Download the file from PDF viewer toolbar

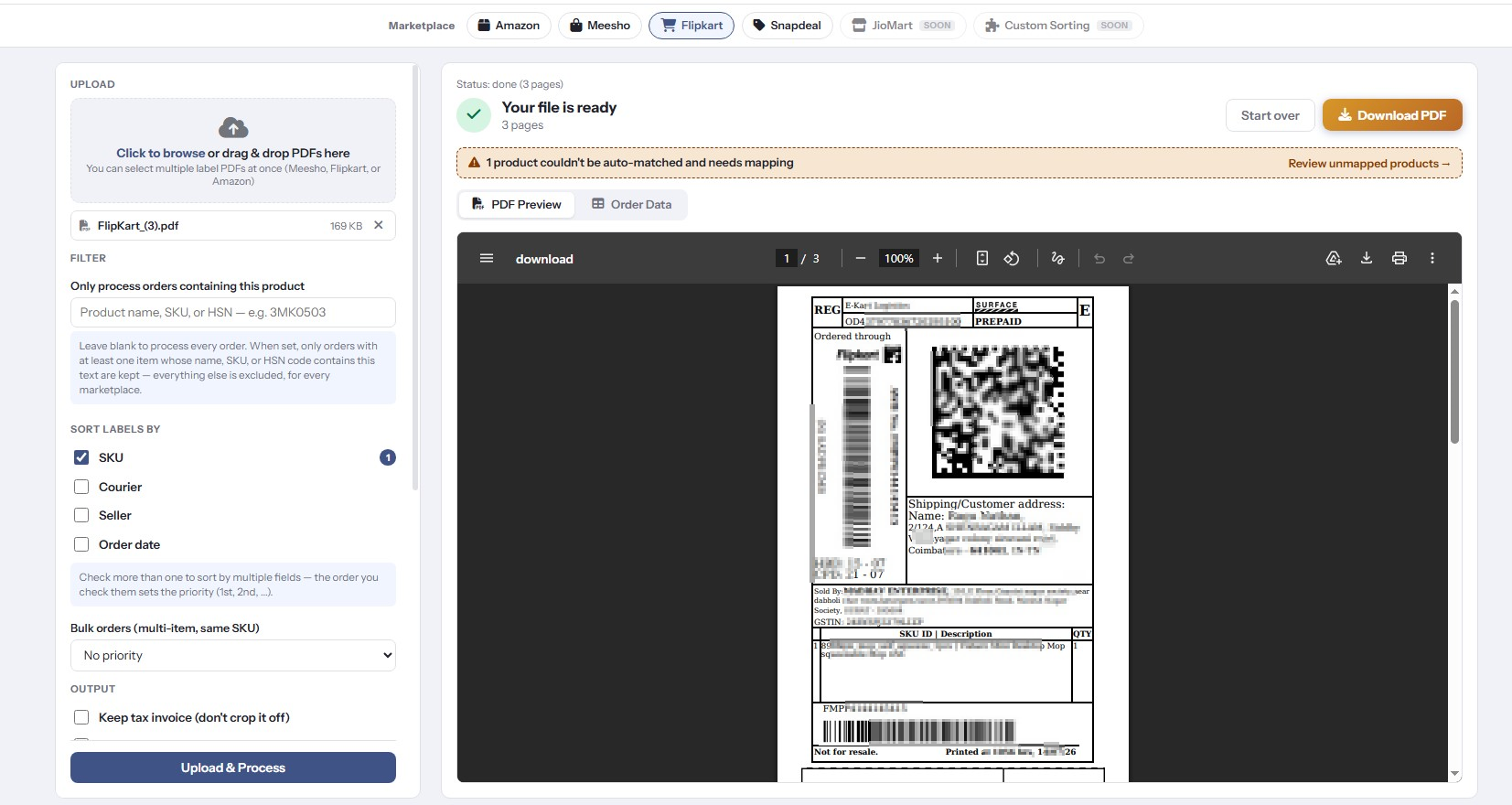pyautogui.click(x=1367, y=259)
